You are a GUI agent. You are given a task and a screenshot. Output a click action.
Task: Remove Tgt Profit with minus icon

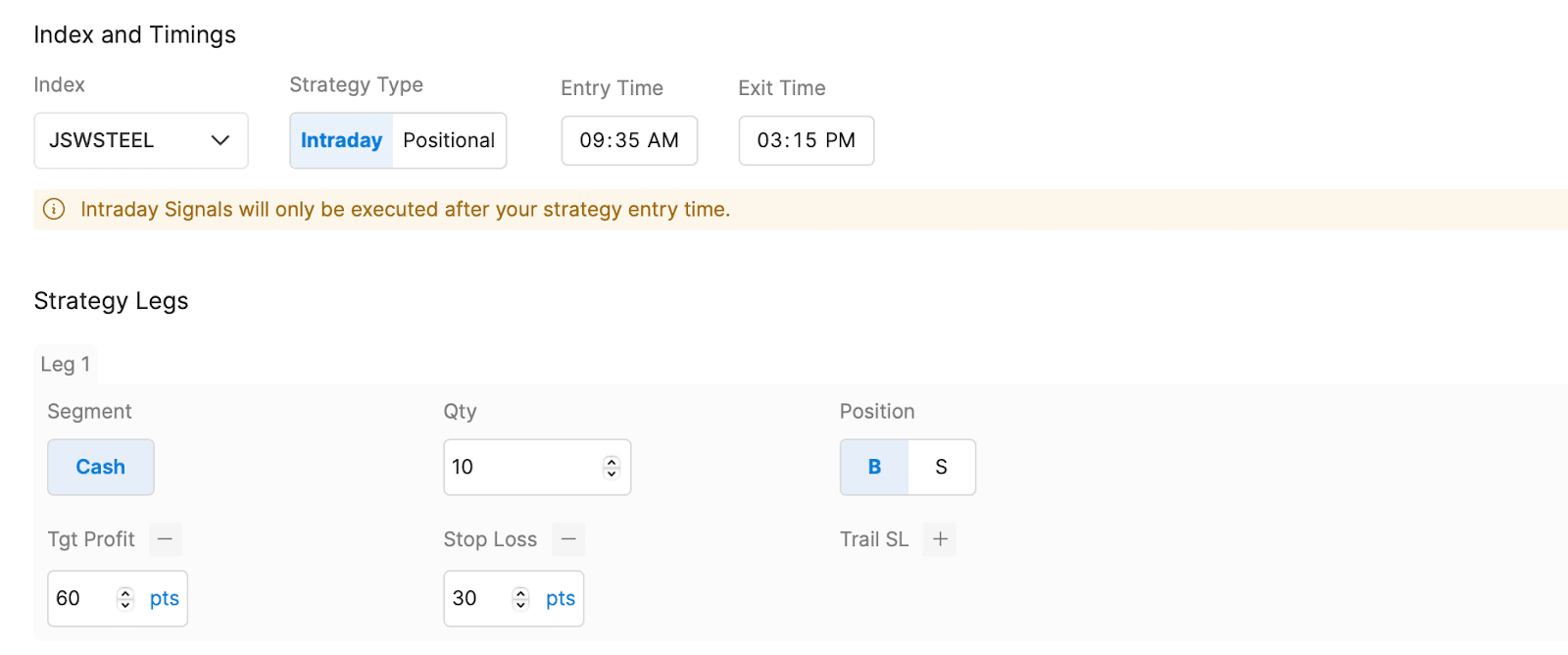point(166,539)
